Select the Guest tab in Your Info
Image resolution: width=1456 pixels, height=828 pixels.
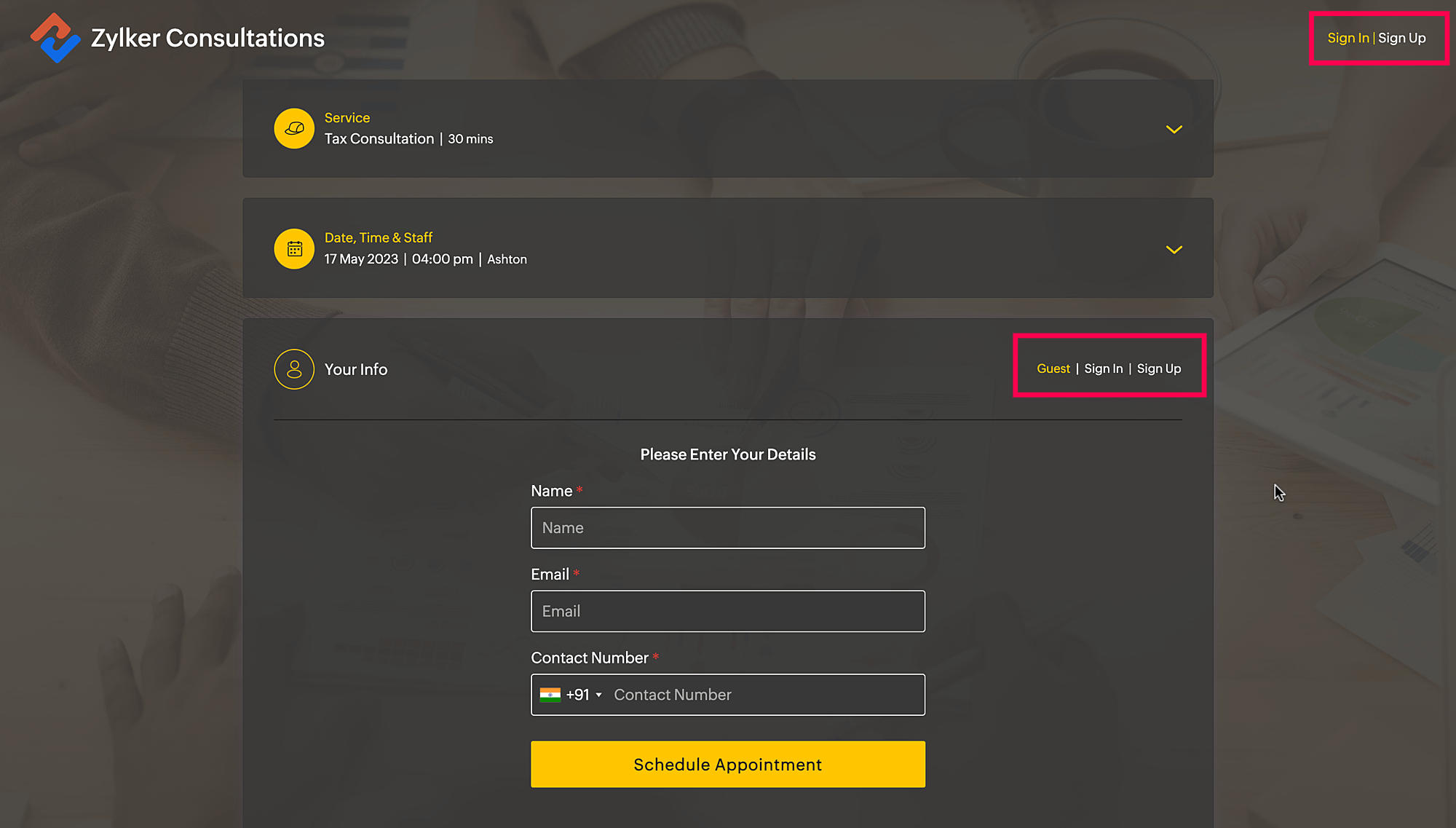click(x=1053, y=368)
